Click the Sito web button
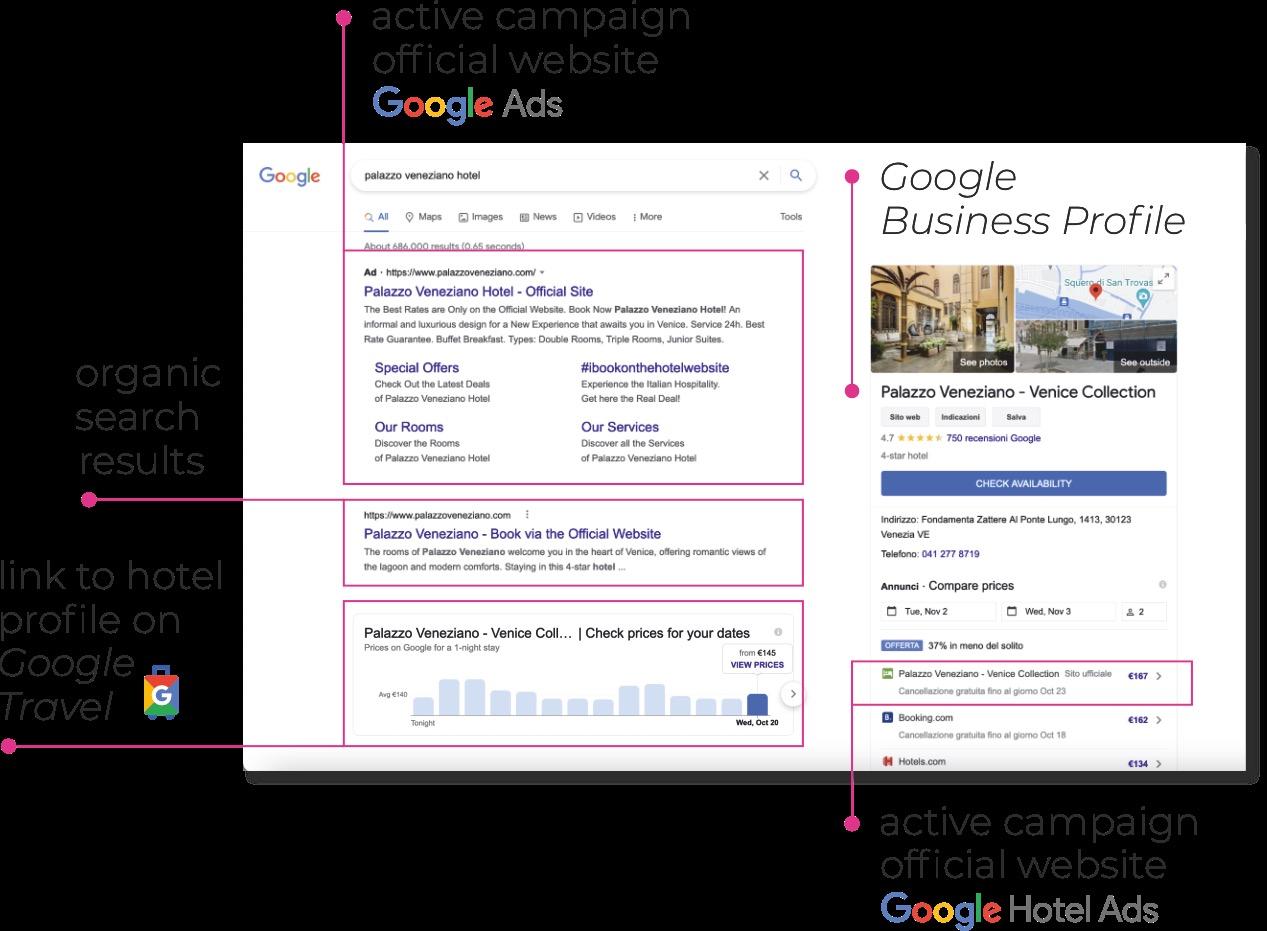The width and height of the screenshot is (1267, 931). coord(905,417)
